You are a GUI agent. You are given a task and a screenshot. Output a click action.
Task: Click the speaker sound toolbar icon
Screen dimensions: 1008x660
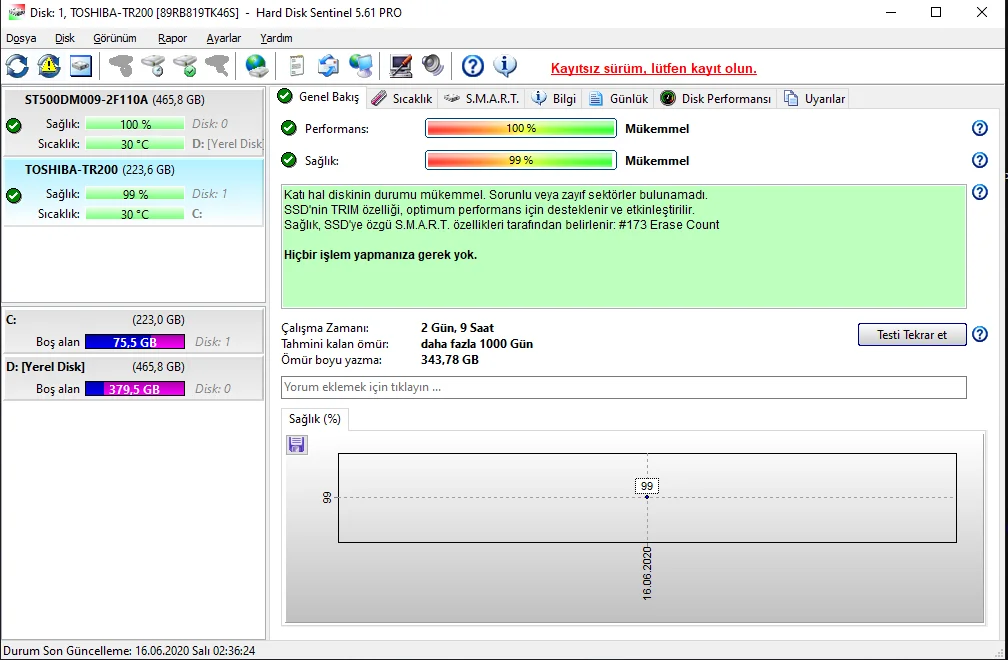click(433, 66)
